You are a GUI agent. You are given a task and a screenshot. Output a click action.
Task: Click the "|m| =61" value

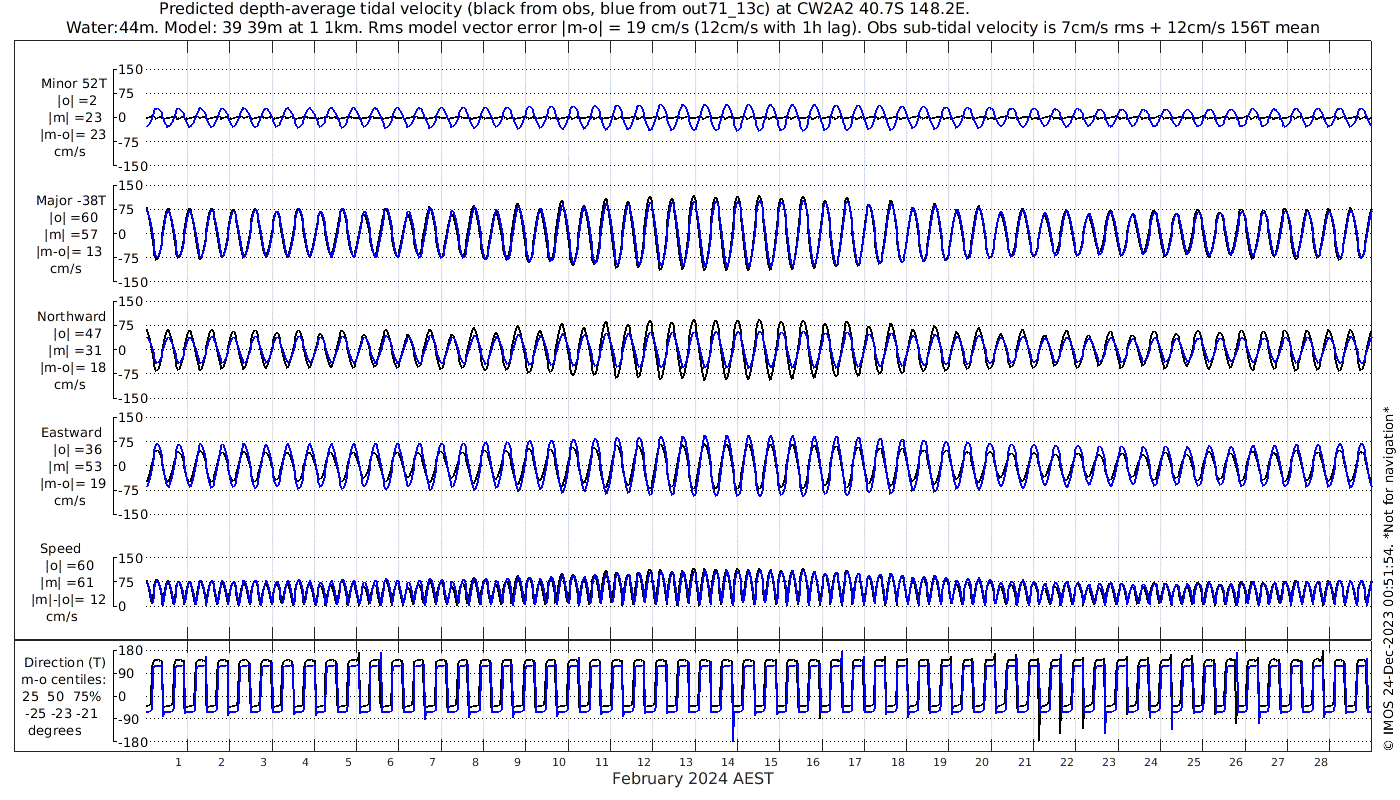[69, 583]
